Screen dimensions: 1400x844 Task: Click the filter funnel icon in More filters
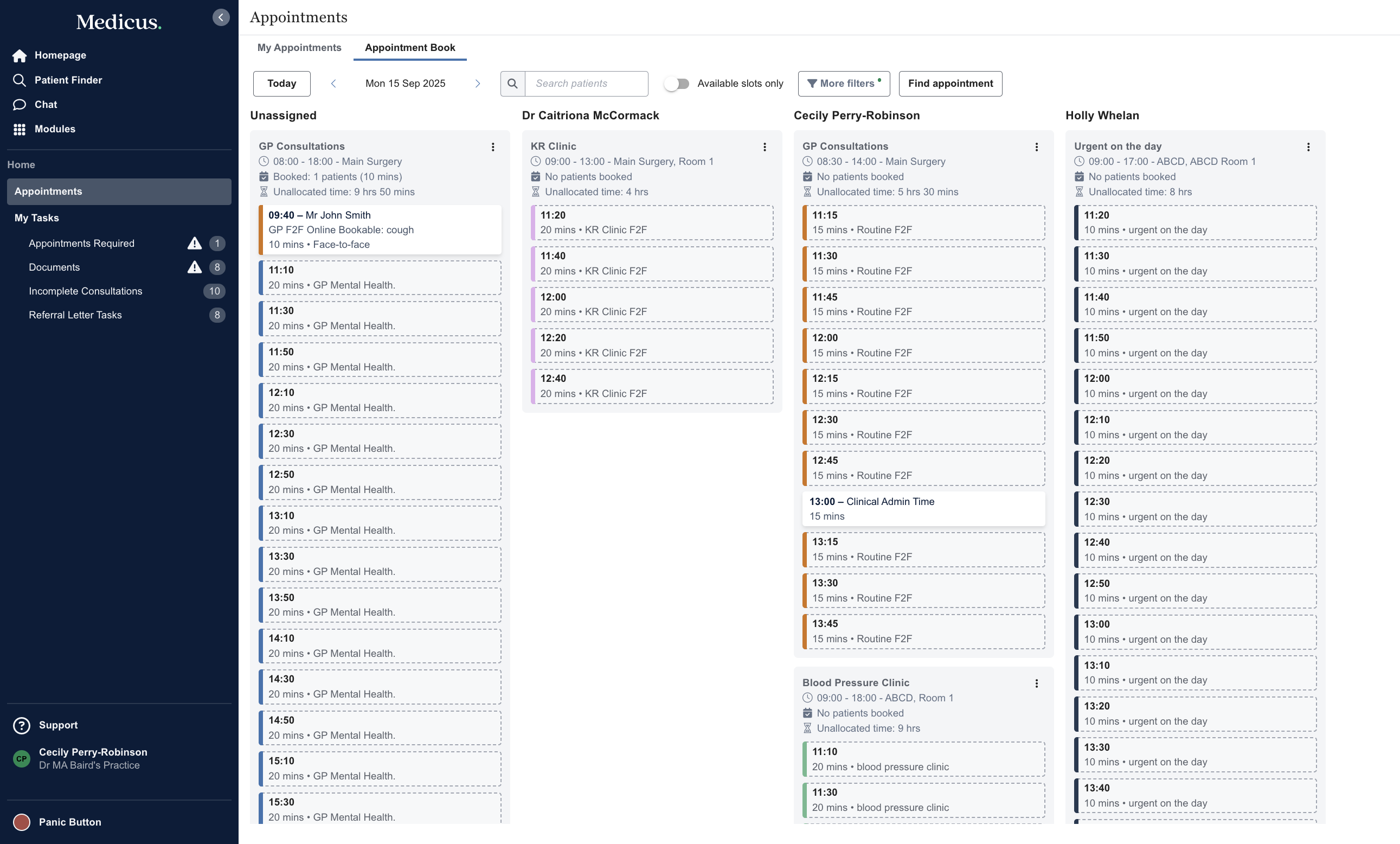coord(812,84)
